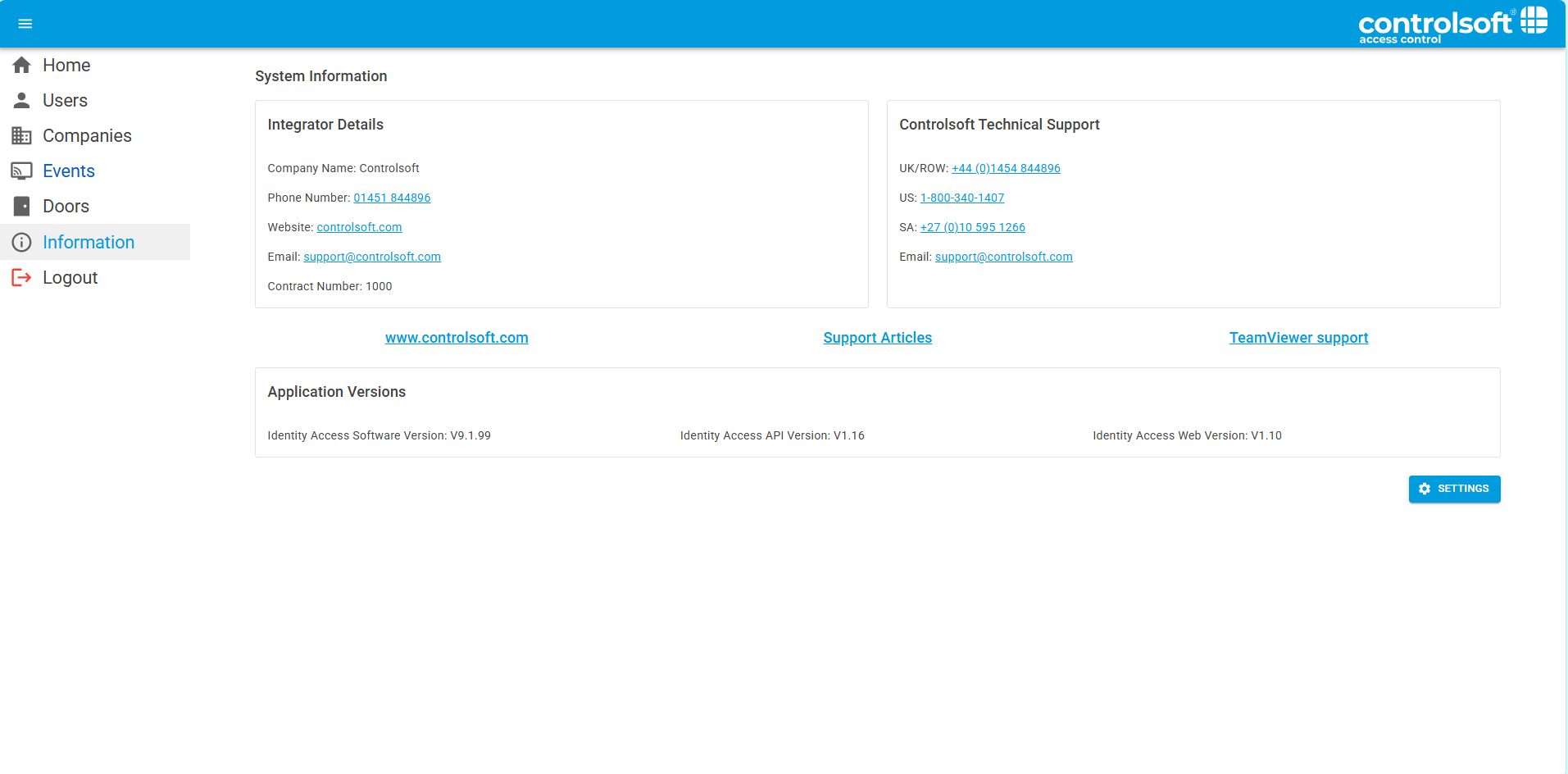This screenshot has height=774, width=1568.
Task: Click the Companies building icon
Action: point(22,135)
